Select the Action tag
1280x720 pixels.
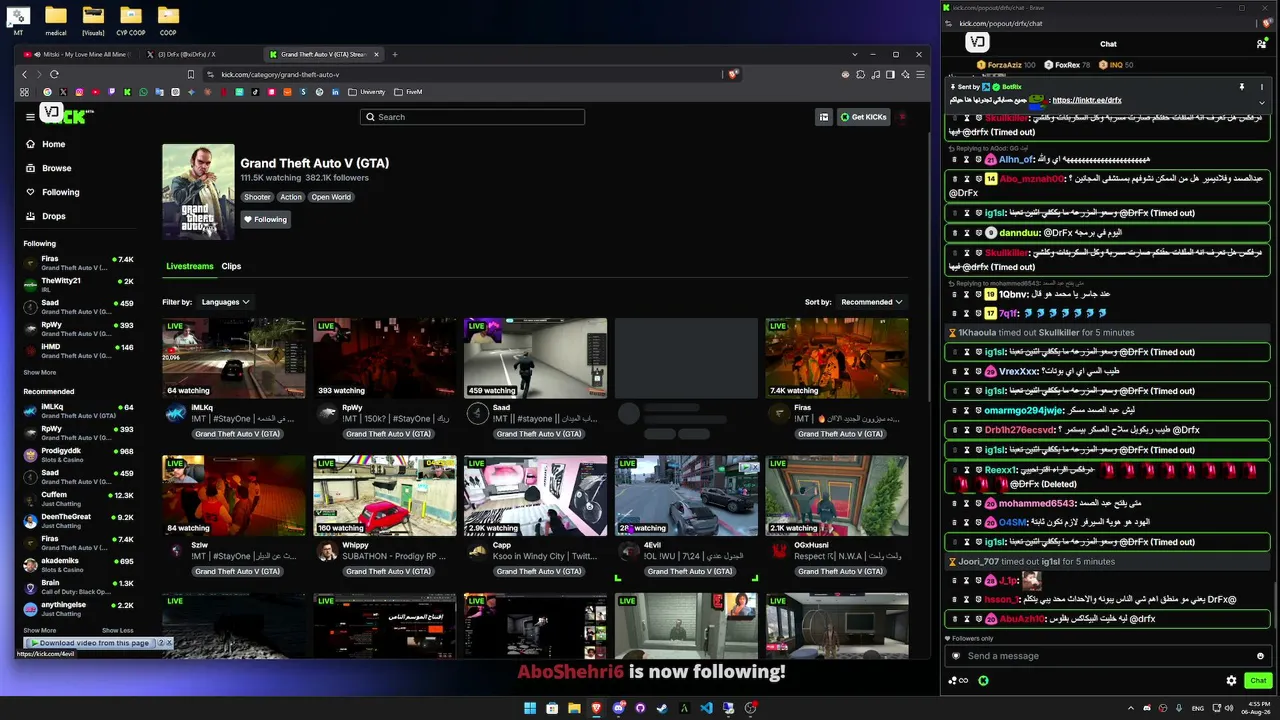291,197
